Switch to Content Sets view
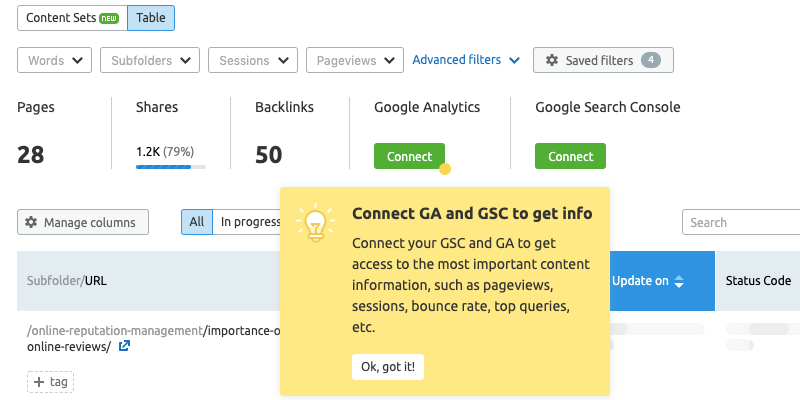The image size is (800, 400). (x=60, y=18)
